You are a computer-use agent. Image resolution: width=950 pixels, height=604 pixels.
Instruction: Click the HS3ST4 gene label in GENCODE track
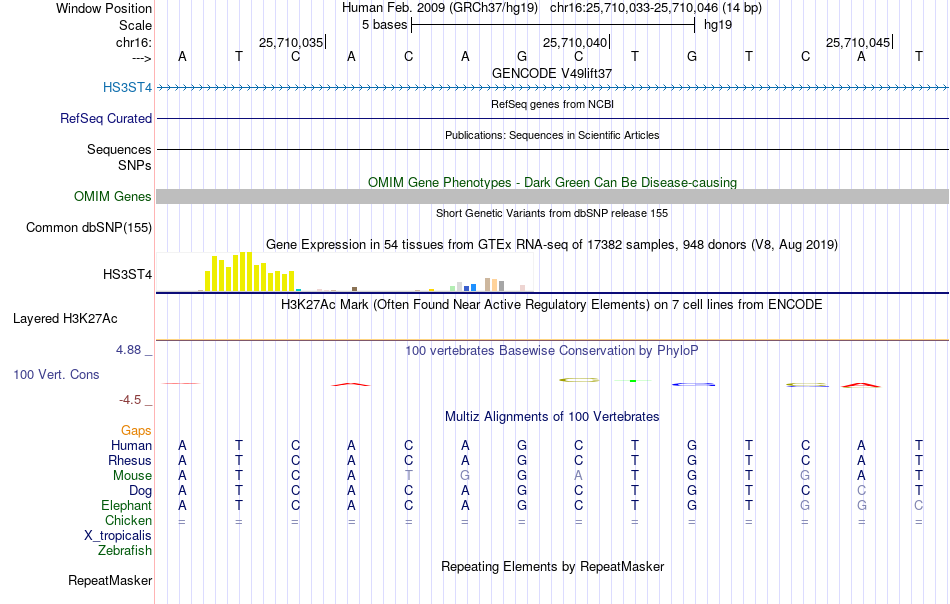pos(127,87)
